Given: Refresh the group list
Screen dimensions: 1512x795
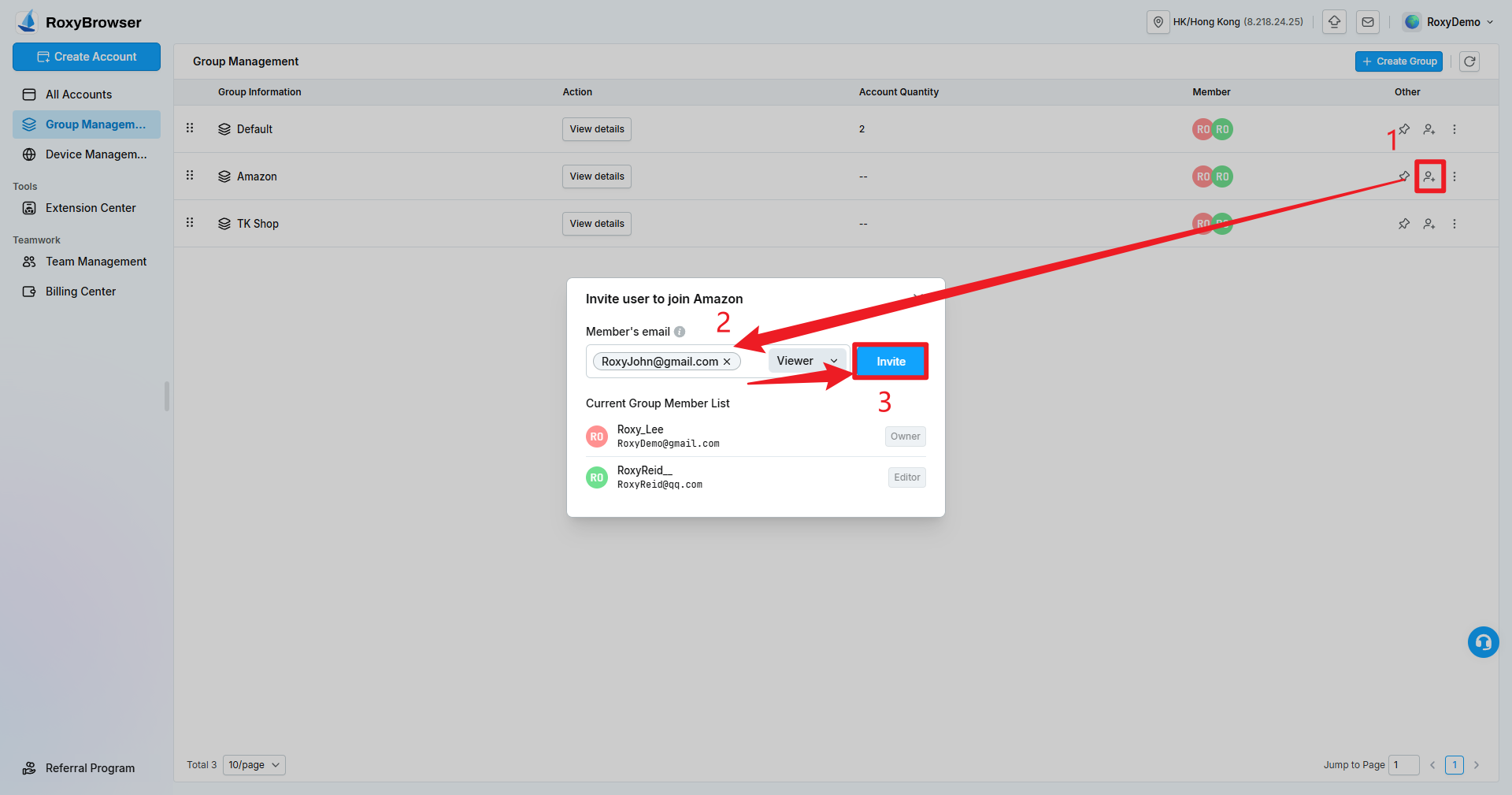Looking at the screenshot, I should pyautogui.click(x=1469, y=61).
